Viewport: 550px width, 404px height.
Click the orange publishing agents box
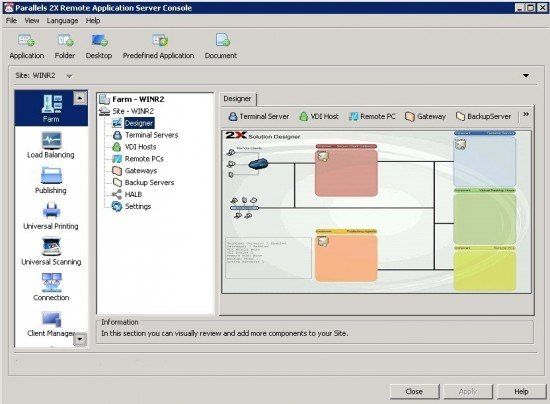346,258
